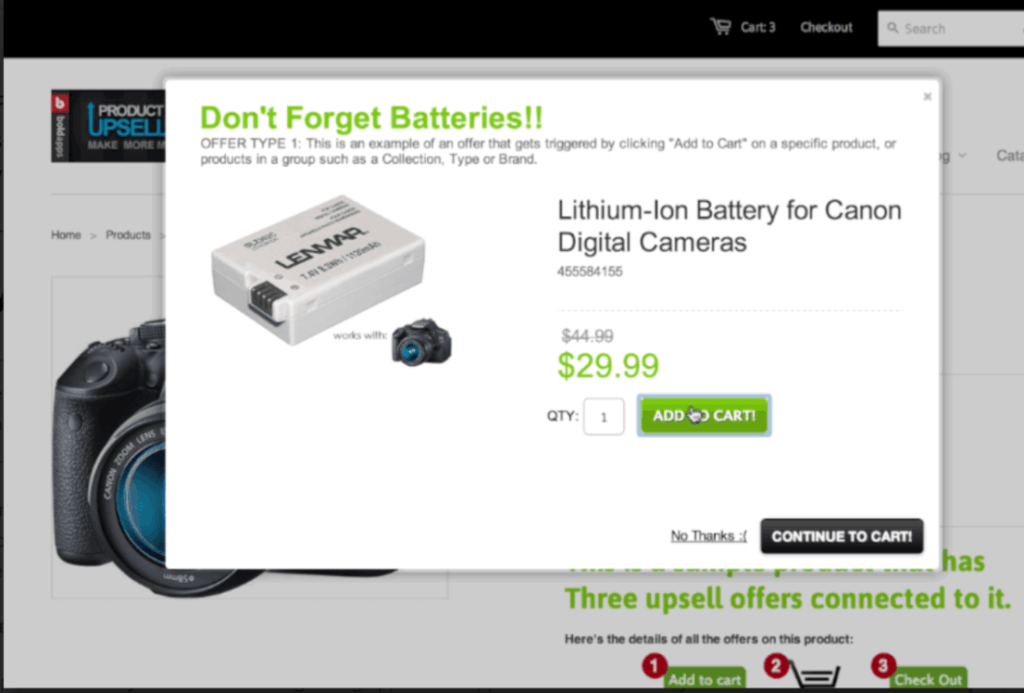Go to Home breadcrumb
The image size is (1024, 693).
click(66, 234)
